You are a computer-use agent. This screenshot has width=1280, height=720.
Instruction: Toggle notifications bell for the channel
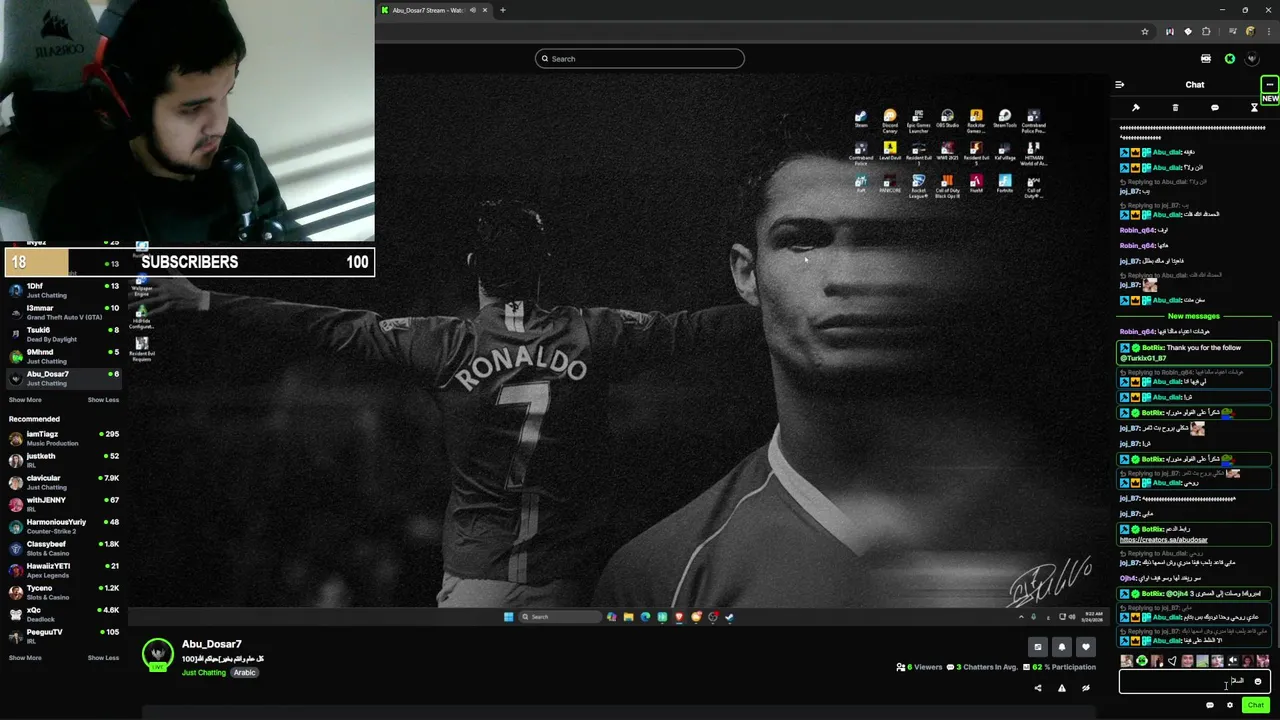pos(1062,647)
